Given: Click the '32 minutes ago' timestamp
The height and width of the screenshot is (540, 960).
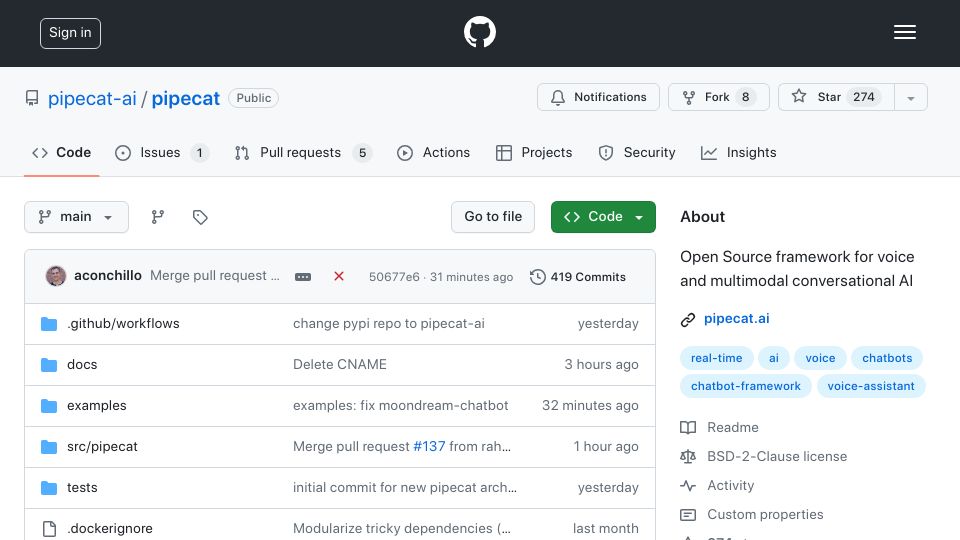Looking at the screenshot, I should [590, 405].
